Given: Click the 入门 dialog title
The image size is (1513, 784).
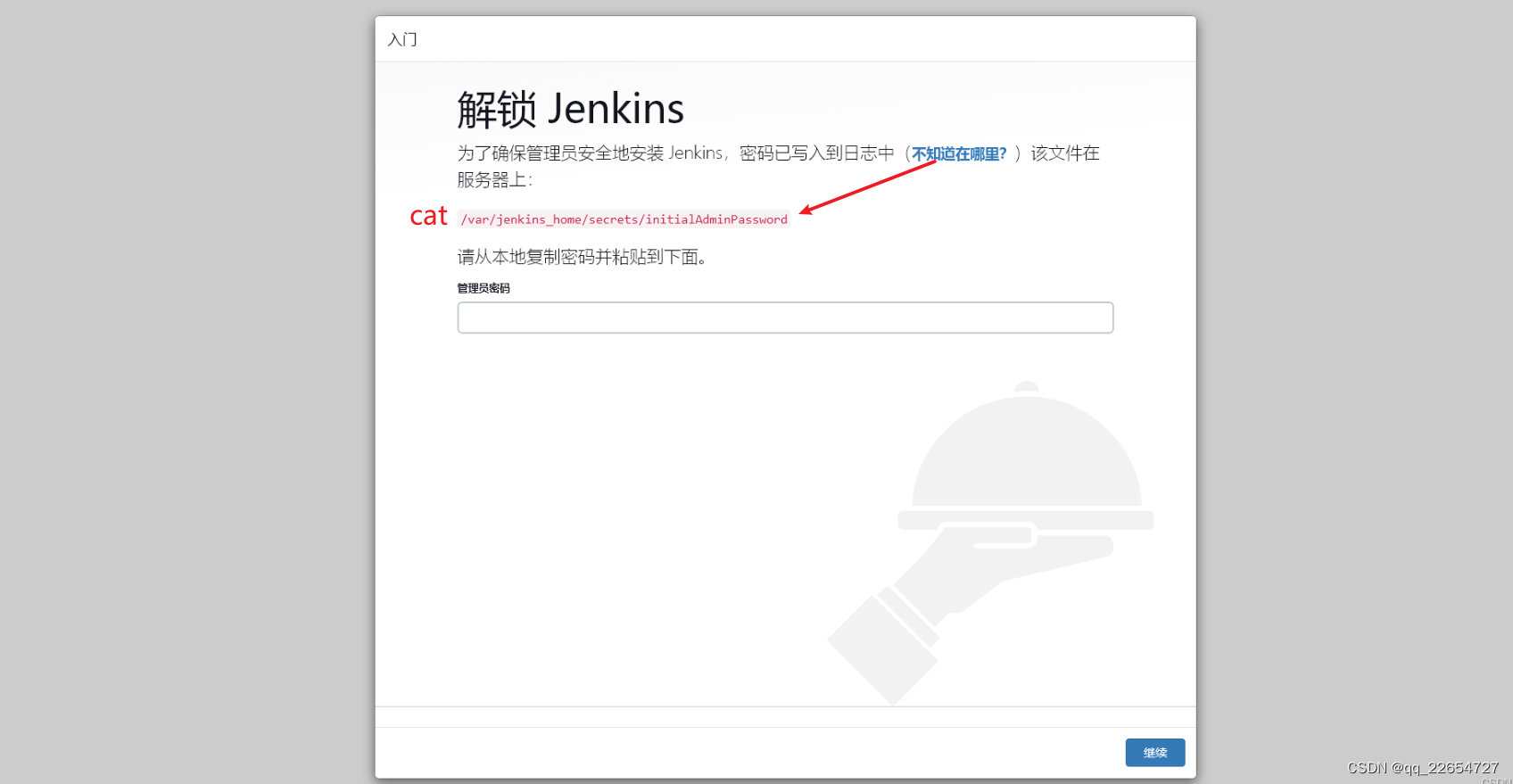Looking at the screenshot, I should point(402,39).
